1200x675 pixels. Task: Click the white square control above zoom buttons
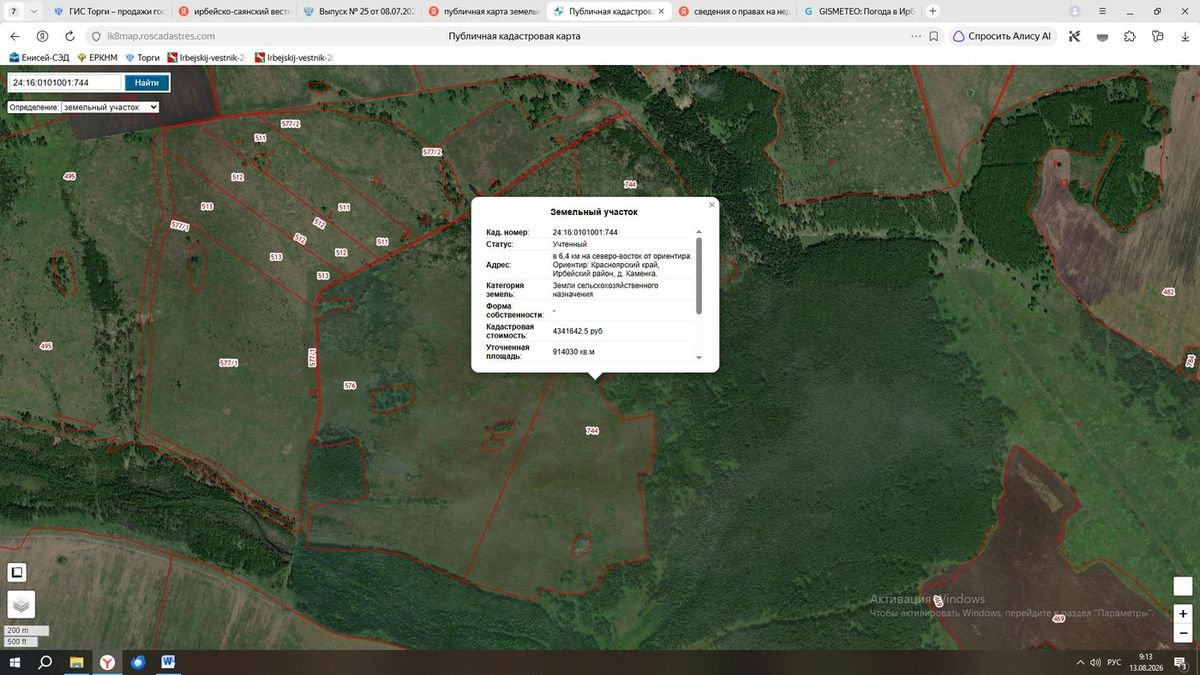click(x=1183, y=586)
